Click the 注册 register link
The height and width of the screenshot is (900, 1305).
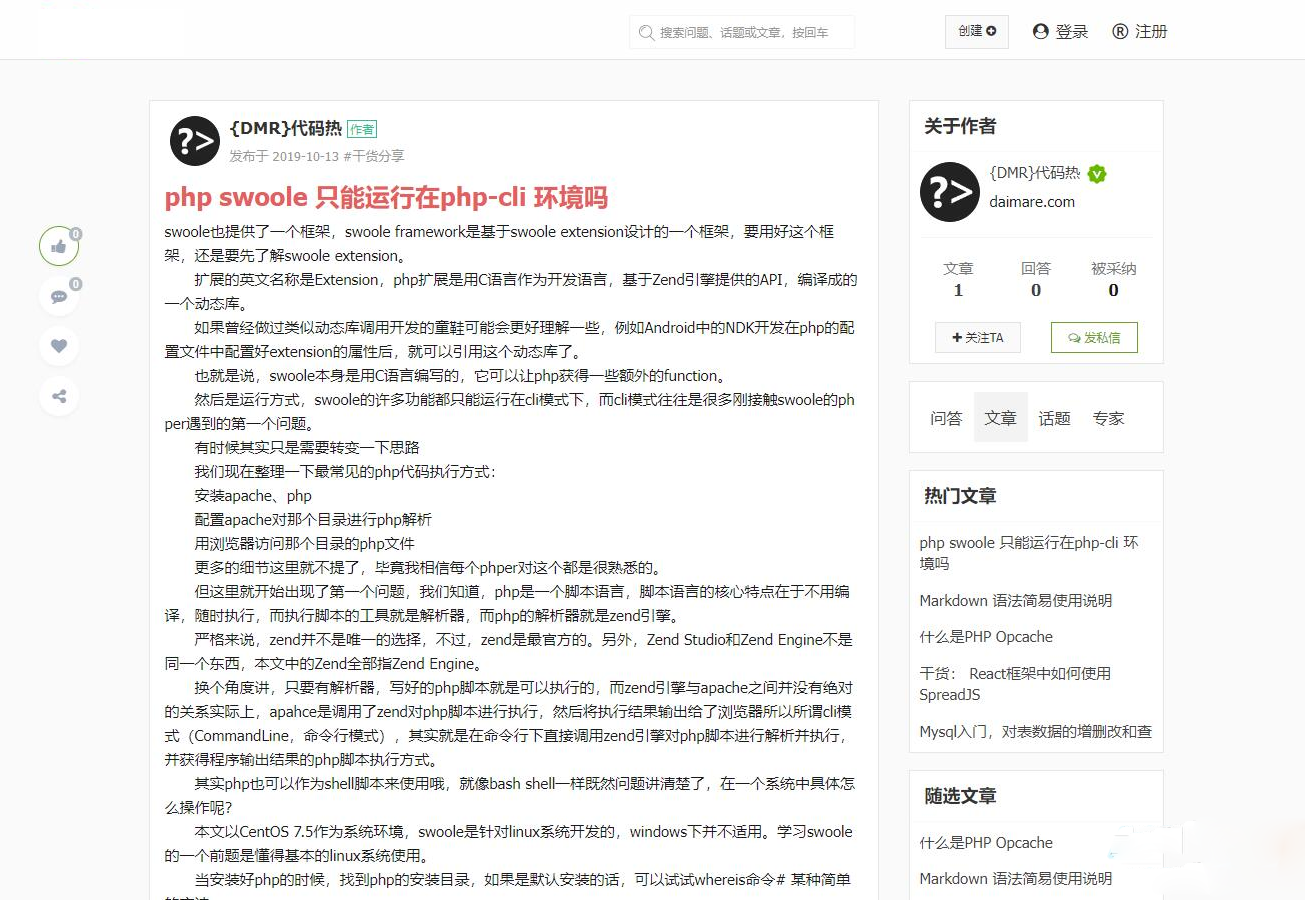click(x=1140, y=32)
